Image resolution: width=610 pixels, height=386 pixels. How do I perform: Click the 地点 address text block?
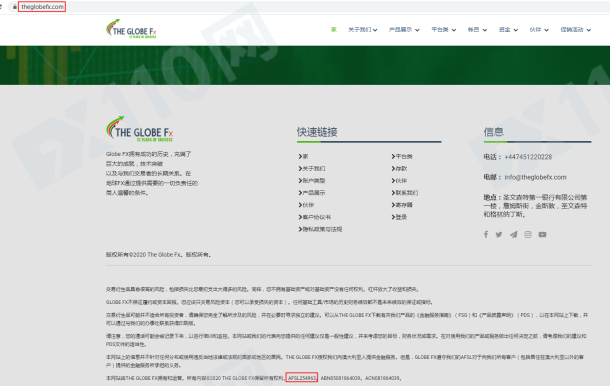click(x=535, y=206)
